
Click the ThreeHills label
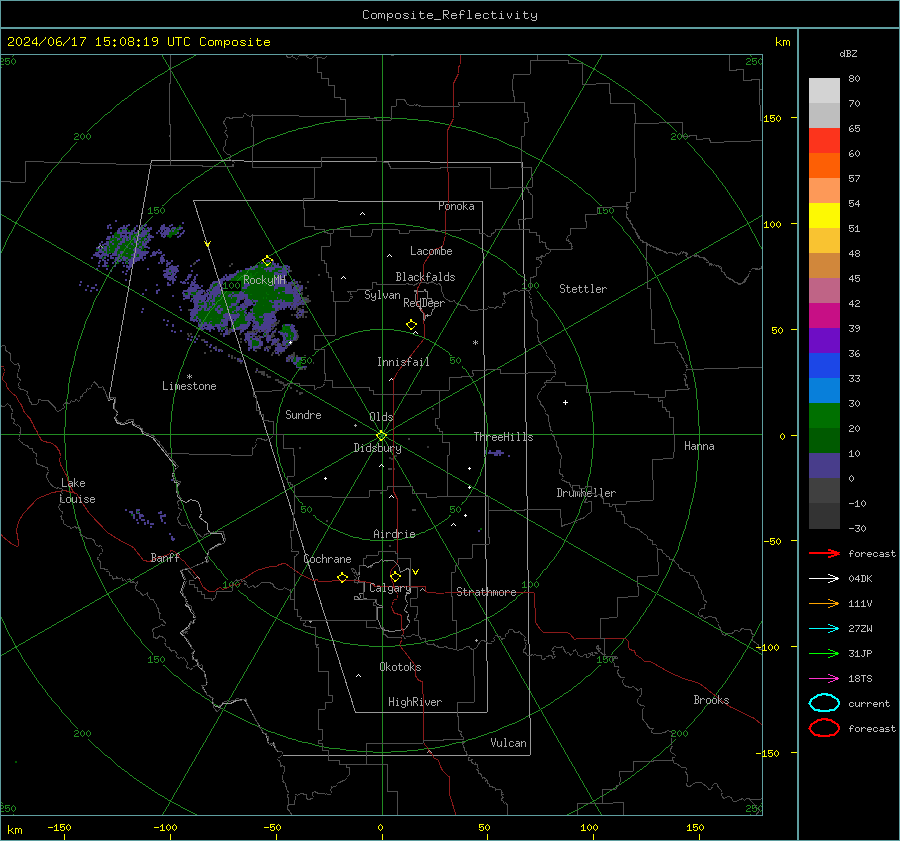(x=503, y=437)
